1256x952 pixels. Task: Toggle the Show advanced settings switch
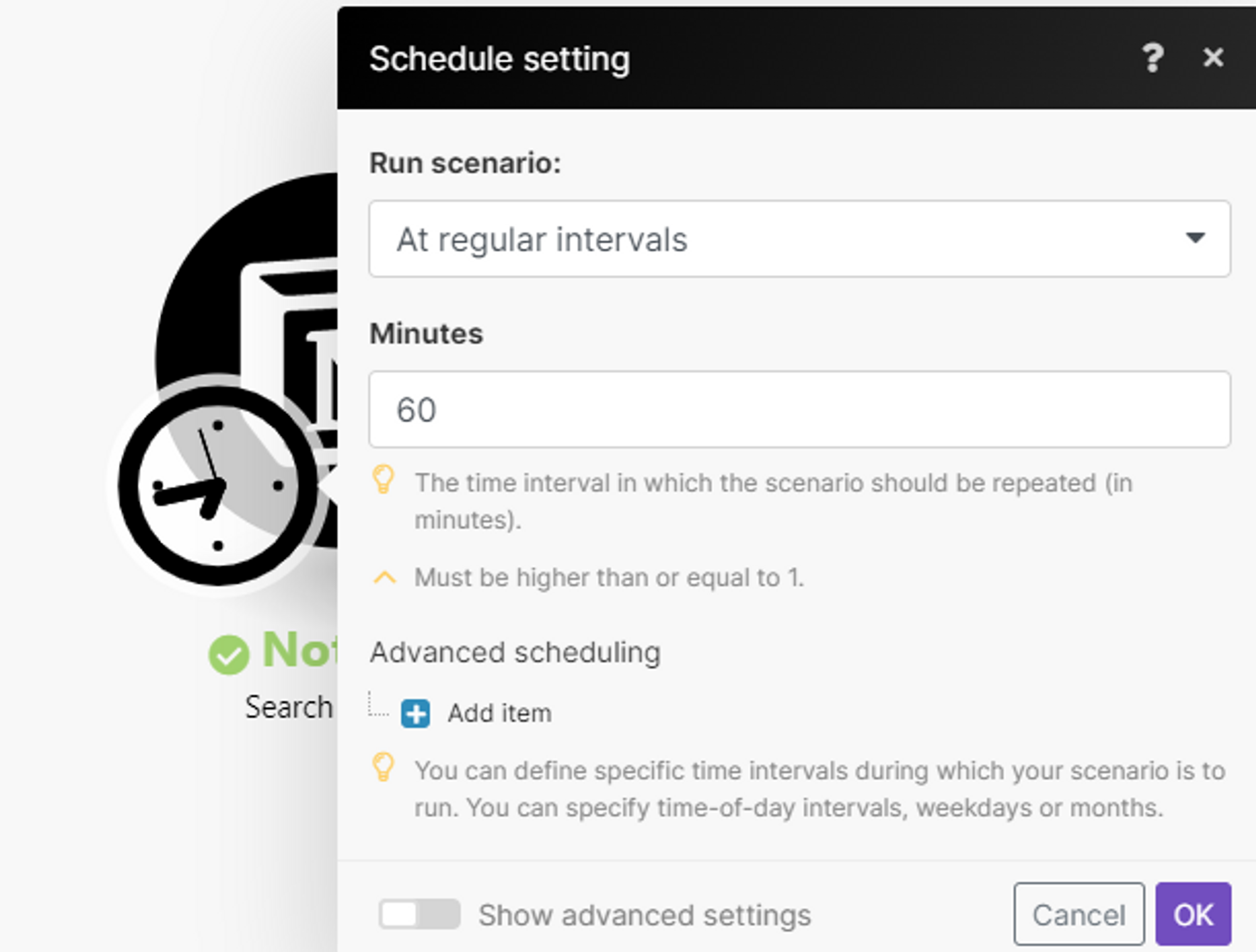point(419,914)
